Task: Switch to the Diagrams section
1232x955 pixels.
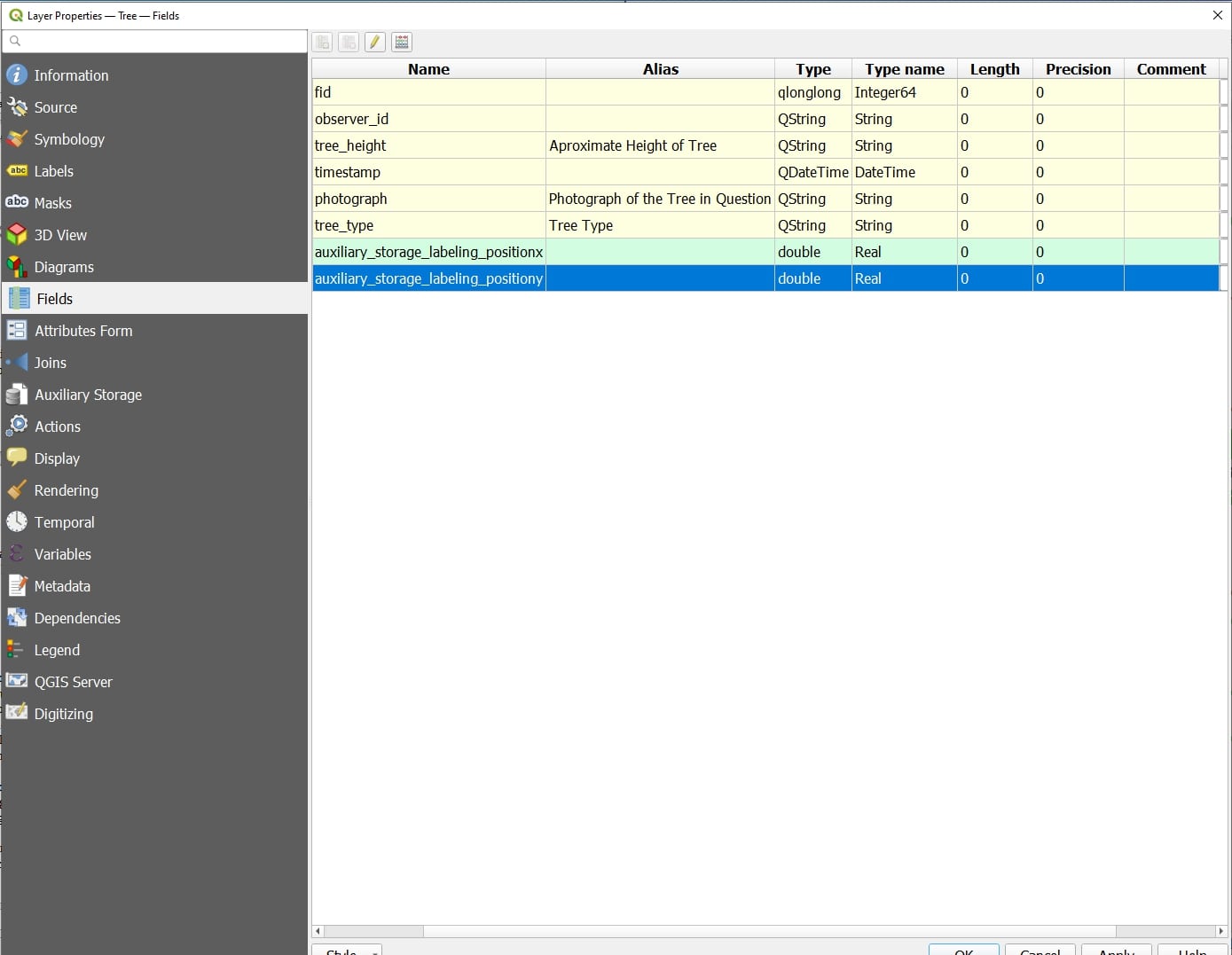Action: pos(64,267)
